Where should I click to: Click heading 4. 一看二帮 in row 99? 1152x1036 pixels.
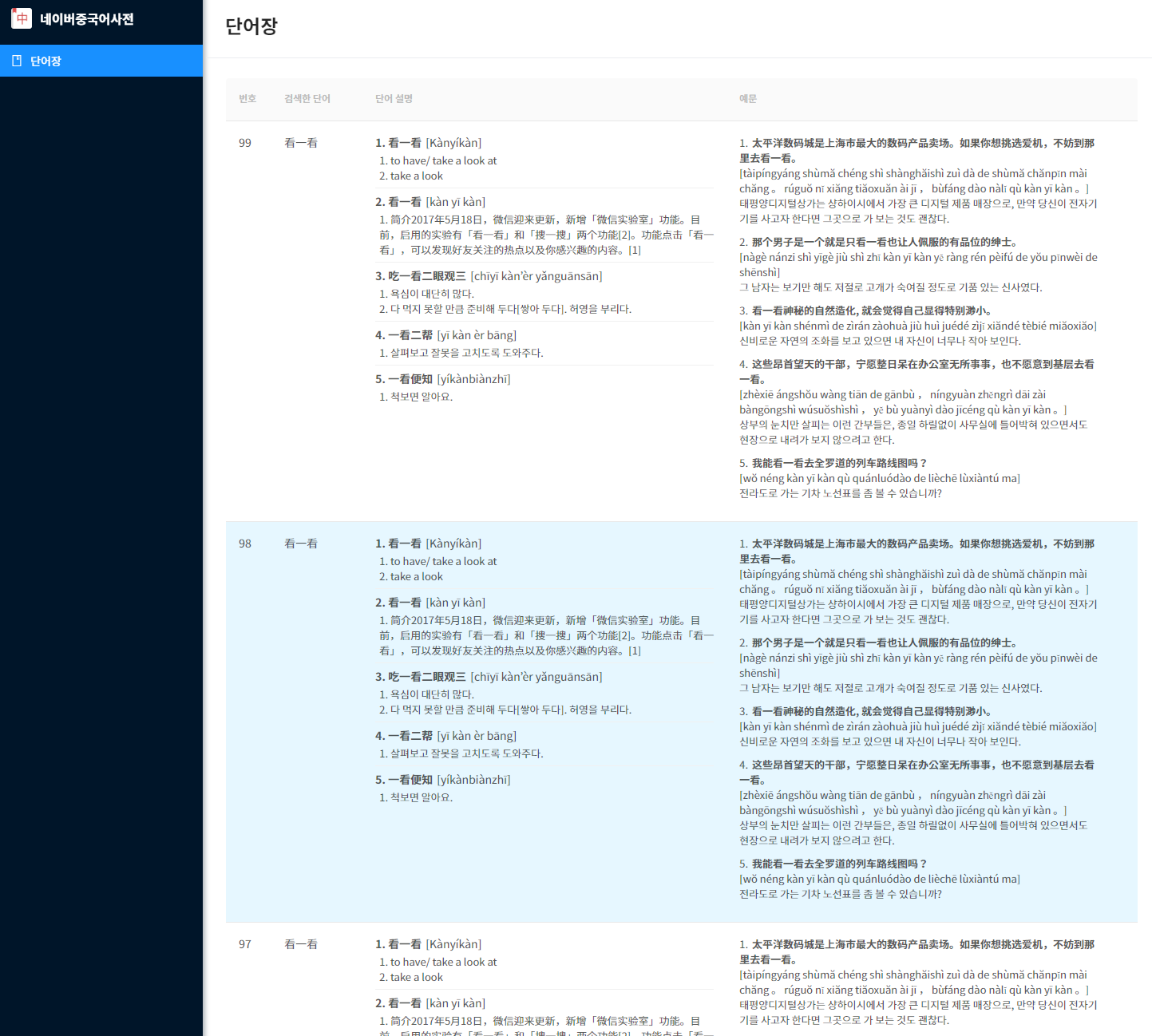tap(446, 335)
